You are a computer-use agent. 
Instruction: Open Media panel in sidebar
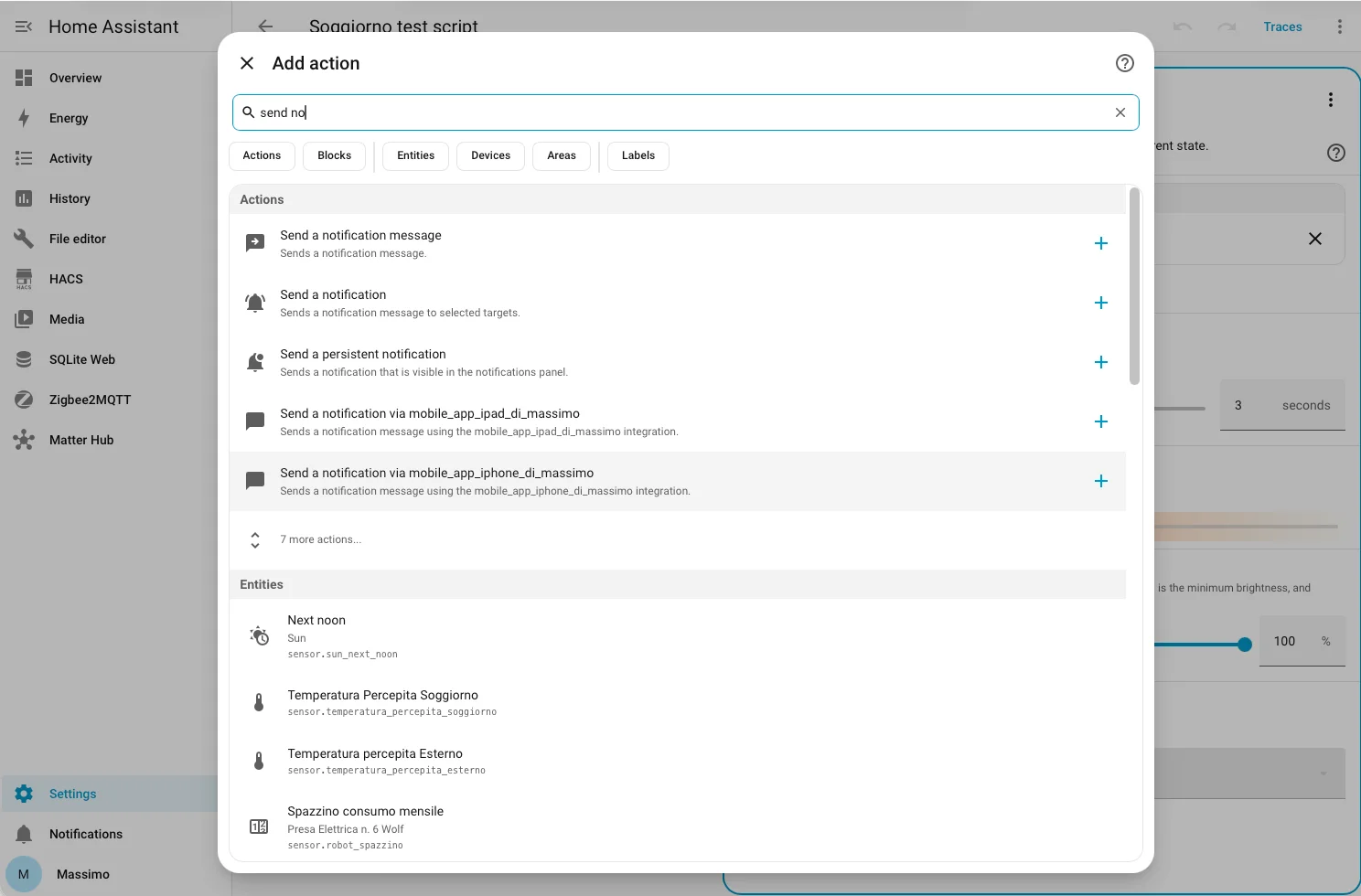tap(109, 319)
